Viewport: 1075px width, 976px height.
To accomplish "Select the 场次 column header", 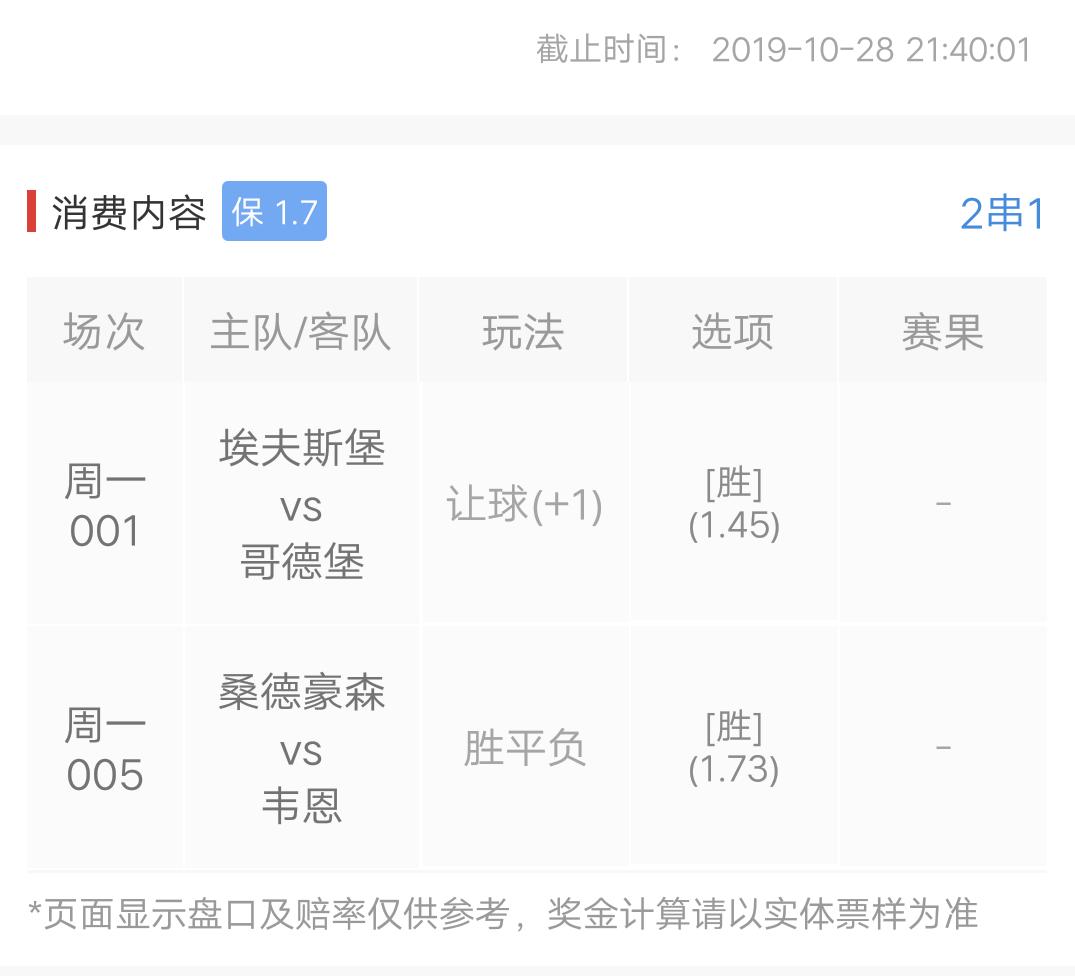I will point(104,330).
